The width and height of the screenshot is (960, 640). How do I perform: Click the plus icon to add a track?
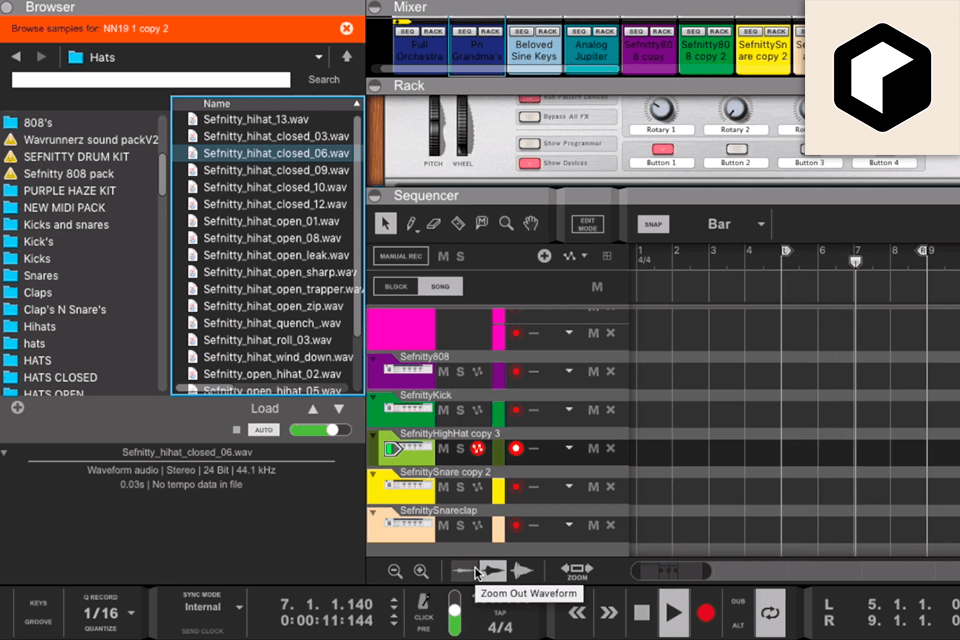pyautogui.click(x=545, y=257)
